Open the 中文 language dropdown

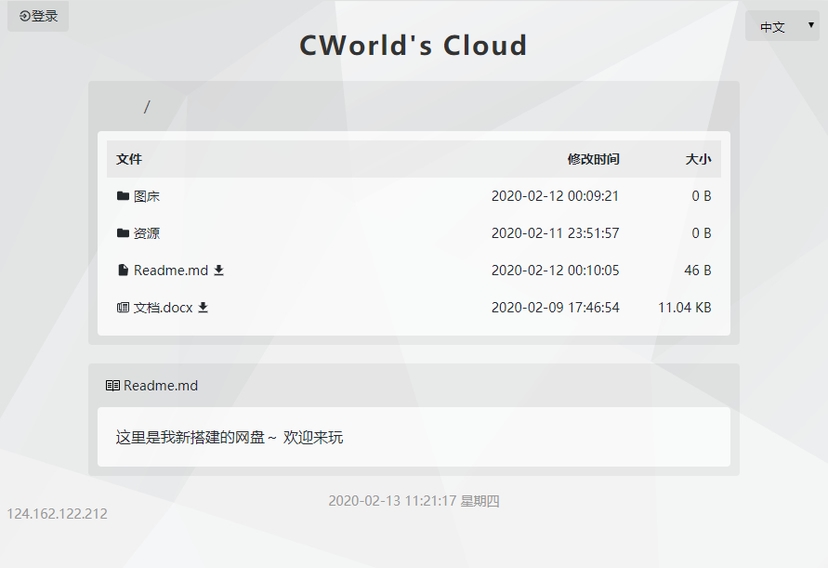(781, 27)
